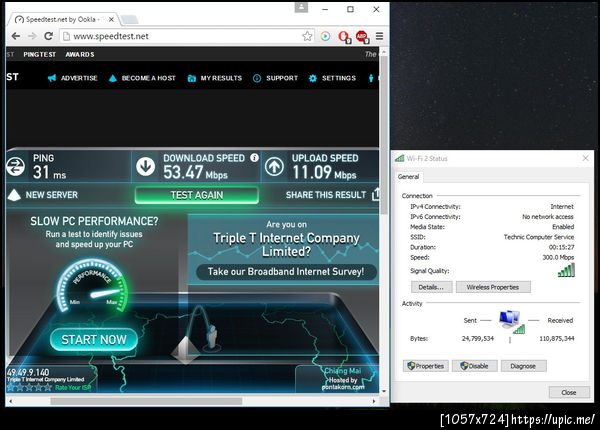The width and height of the screenshot is (600, 430).
Task: Click the download speed arrow icon
Action: [145, 166]
